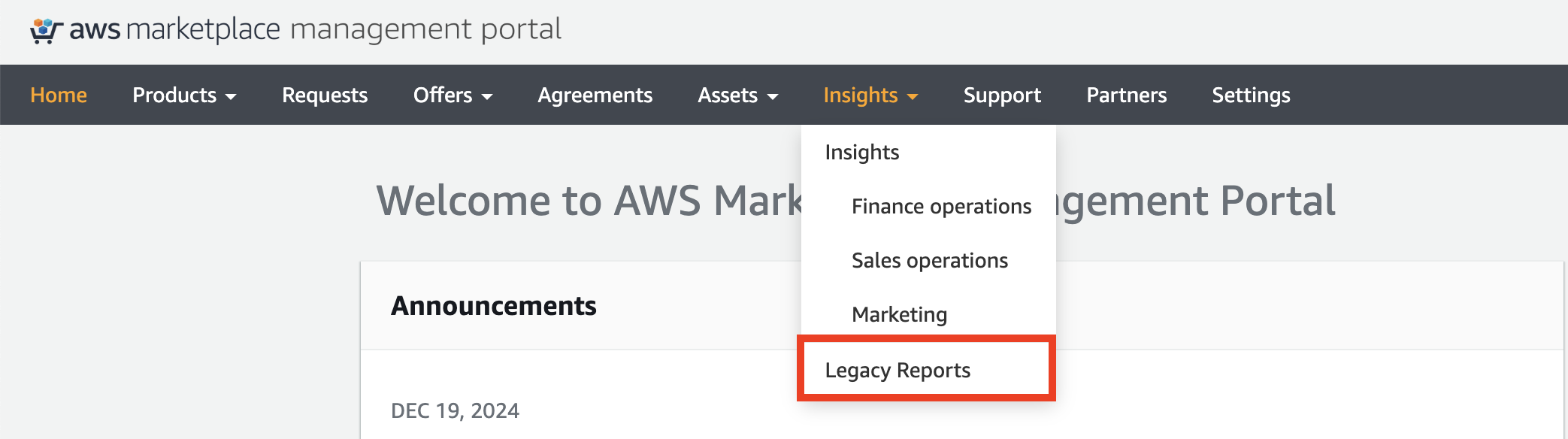Image resolution: width=1568 pixels, height=439 pixels.
Task: Switch to the Requests section
Action: point(324,95)
